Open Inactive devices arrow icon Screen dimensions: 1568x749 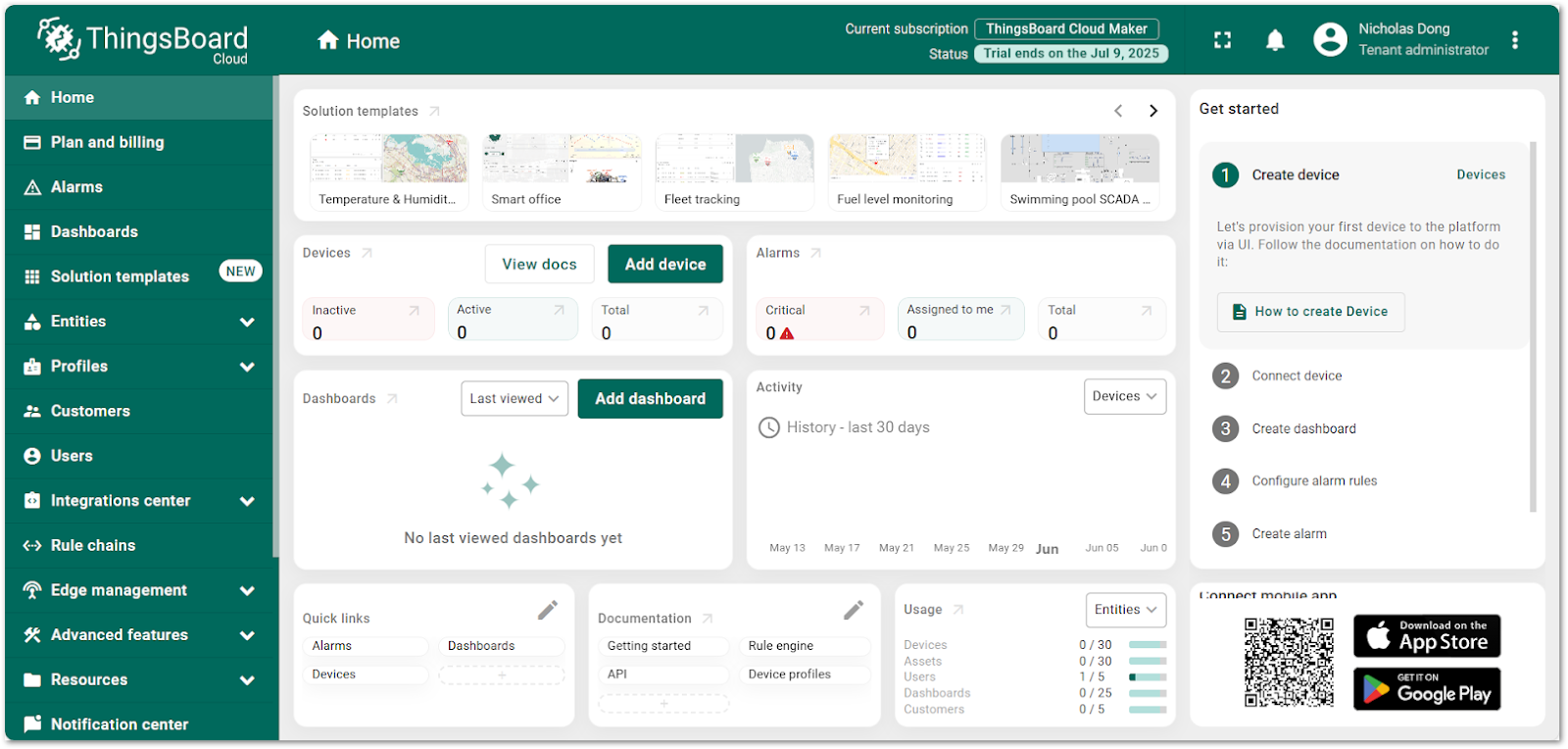(414, 311)
